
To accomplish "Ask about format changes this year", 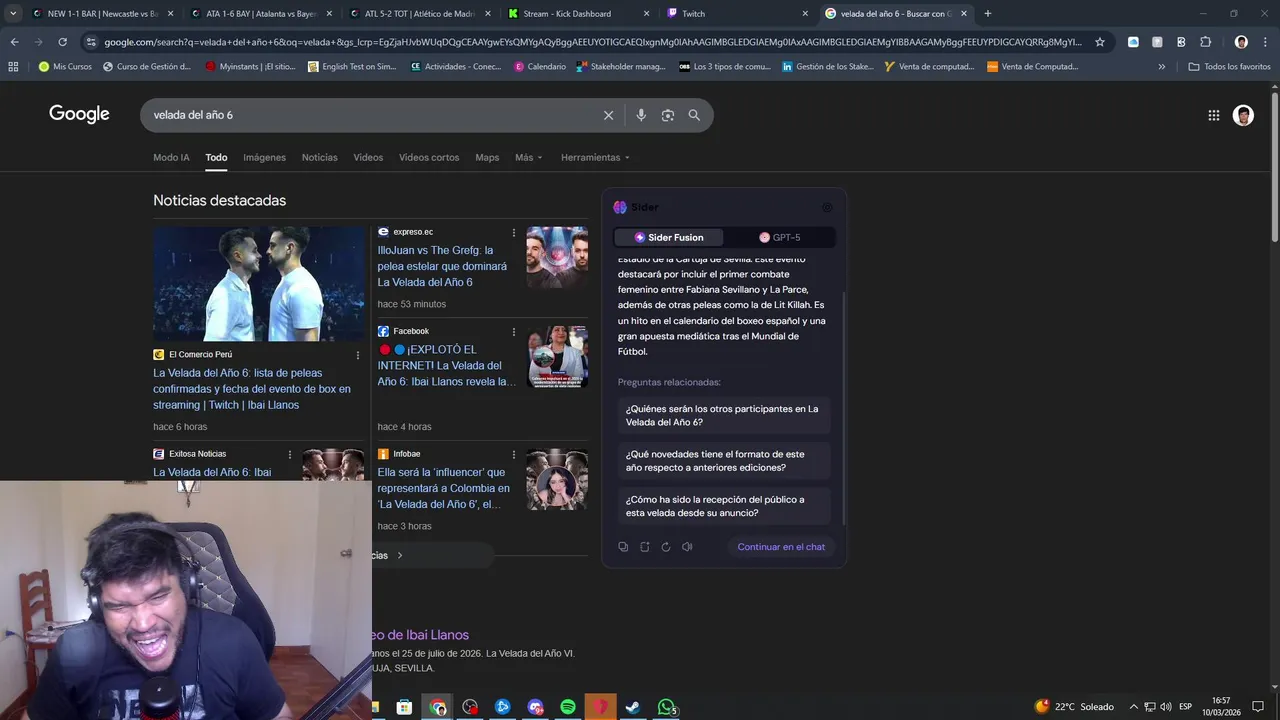I will [724, 461].
